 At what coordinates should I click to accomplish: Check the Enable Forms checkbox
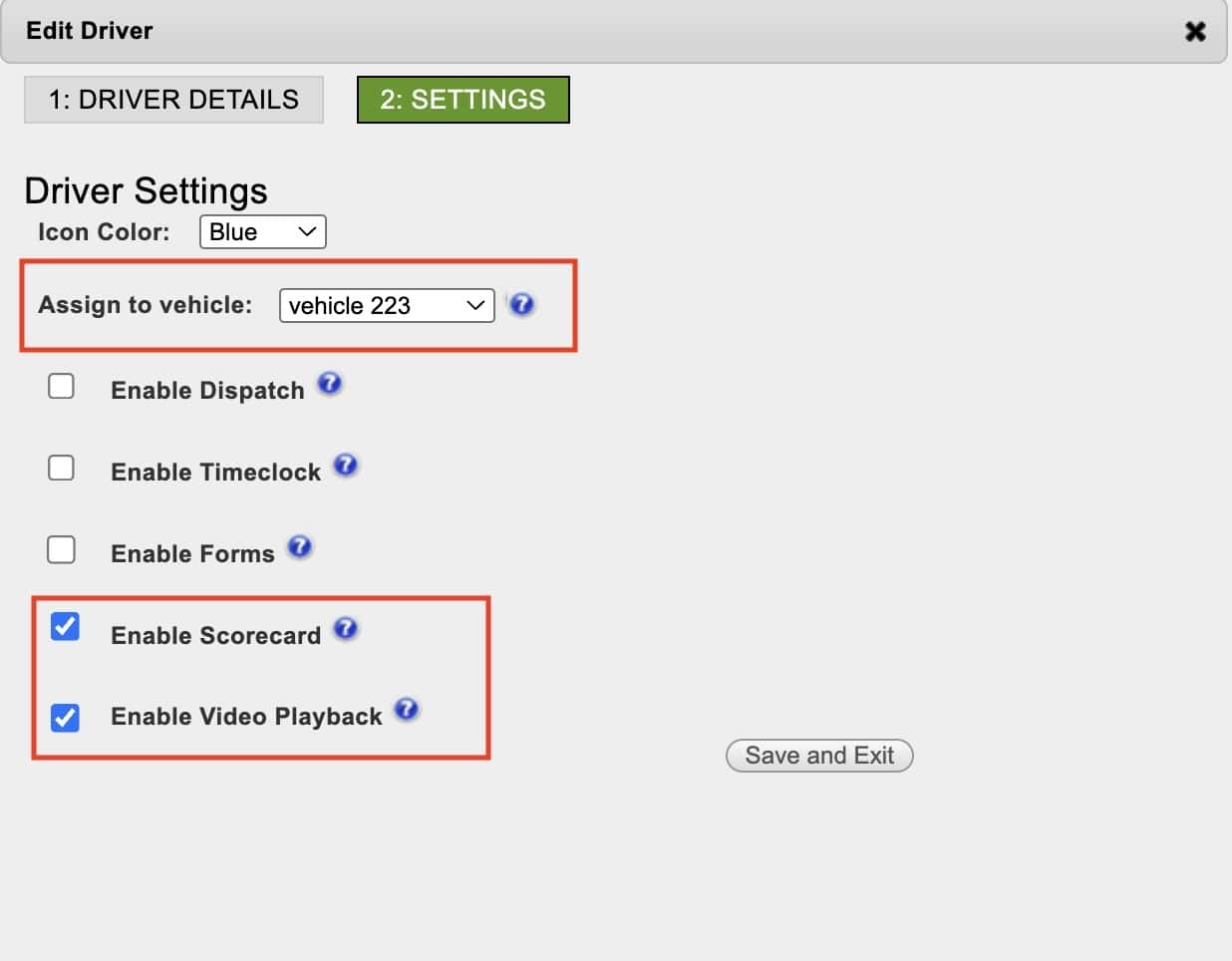pos(62,549)
